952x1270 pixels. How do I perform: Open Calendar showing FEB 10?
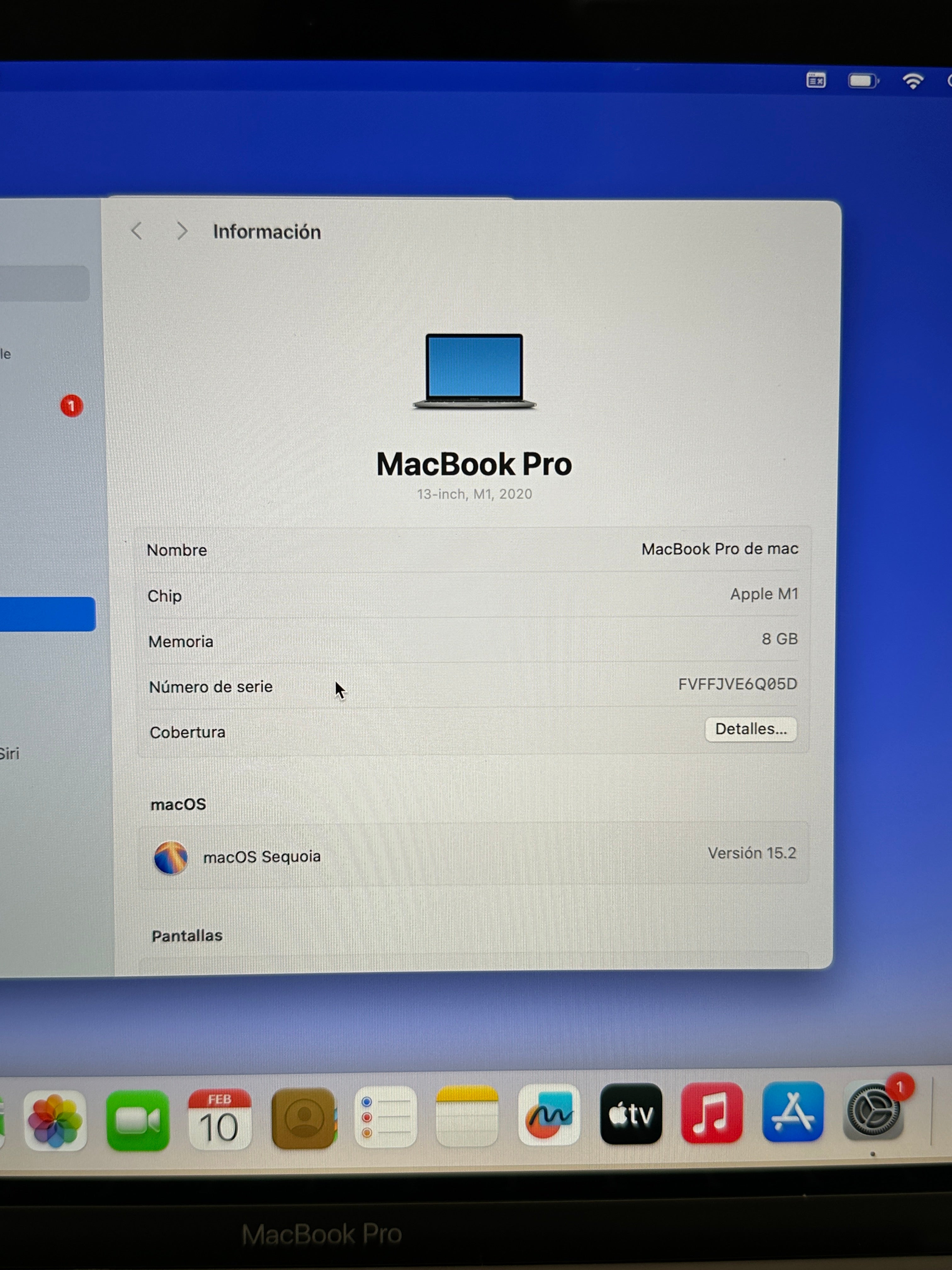220,1119
